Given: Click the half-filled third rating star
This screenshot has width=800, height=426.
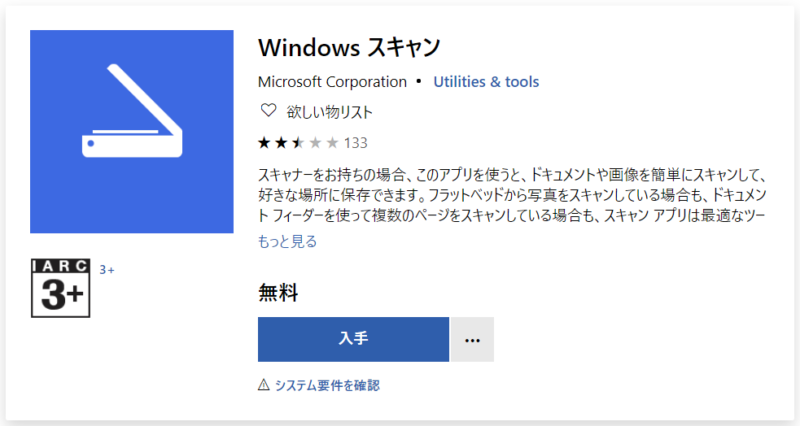Looking at the screenshot, I should (x=298, y=141).
